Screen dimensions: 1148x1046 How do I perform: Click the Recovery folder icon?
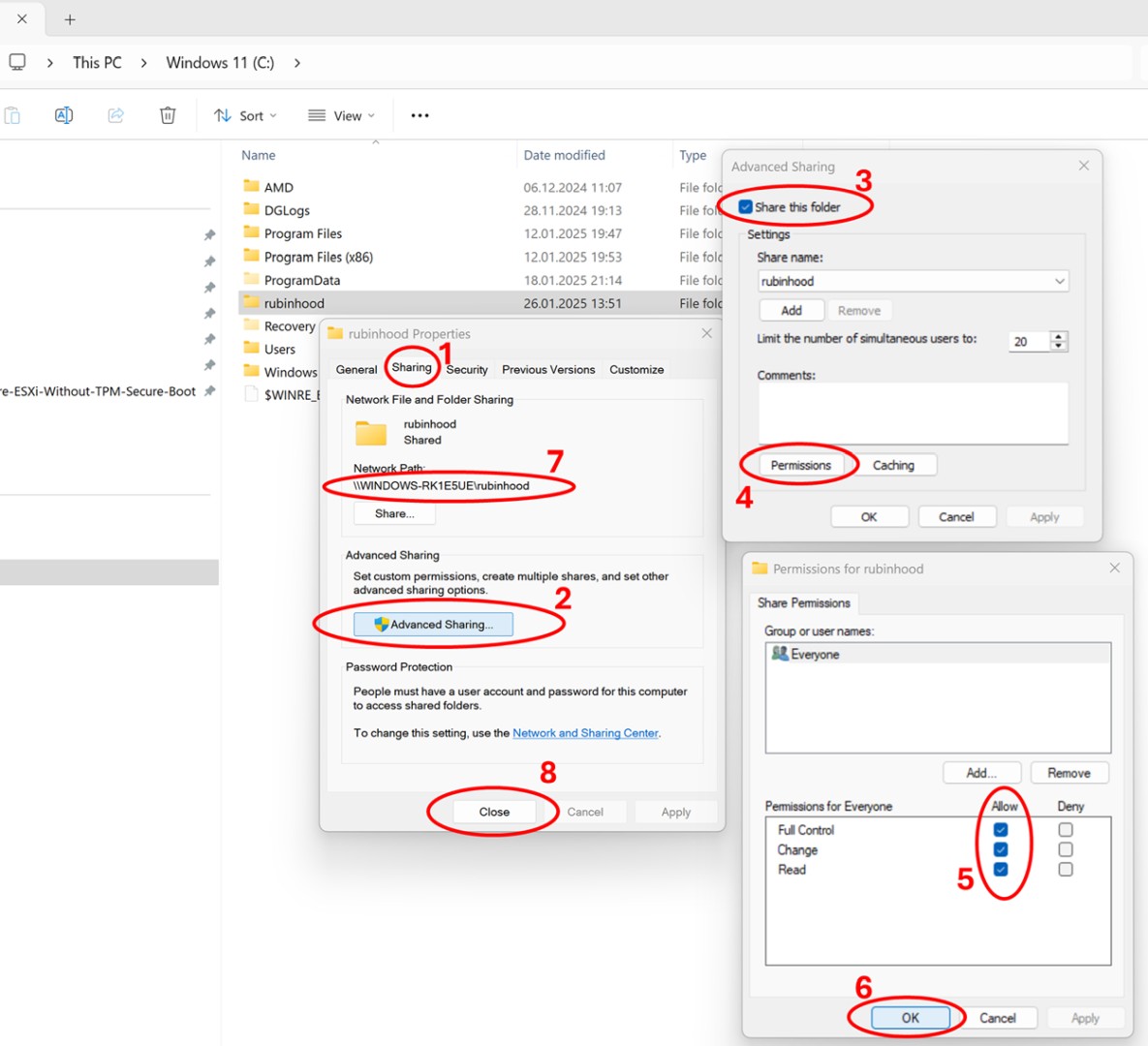(251, 325)
